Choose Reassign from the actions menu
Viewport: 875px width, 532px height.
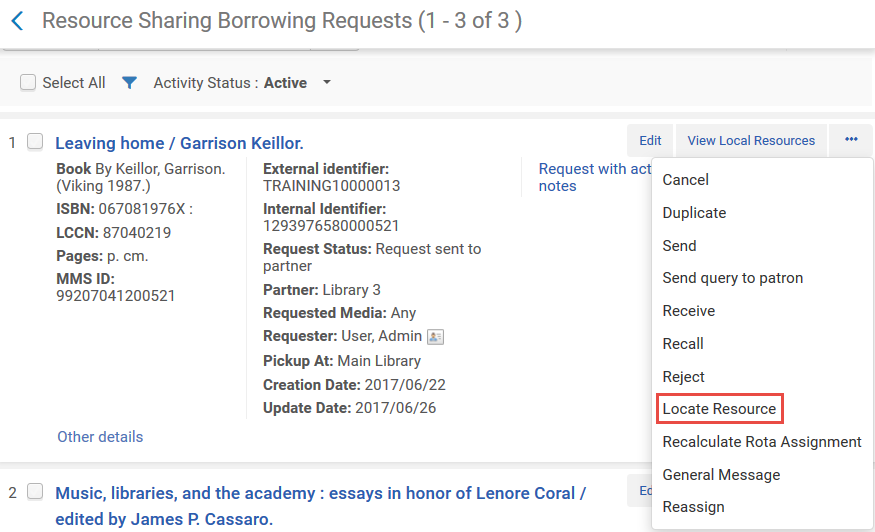(693, 507)
